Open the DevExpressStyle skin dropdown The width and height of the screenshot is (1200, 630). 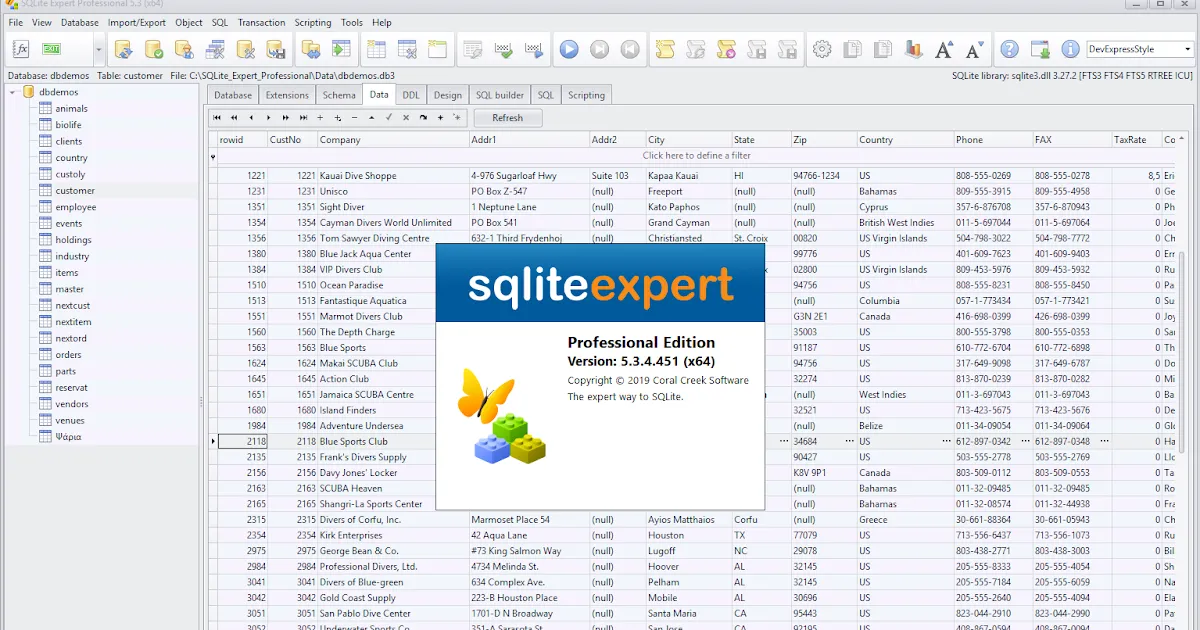pyautogui.click(x=1188, y=49)
